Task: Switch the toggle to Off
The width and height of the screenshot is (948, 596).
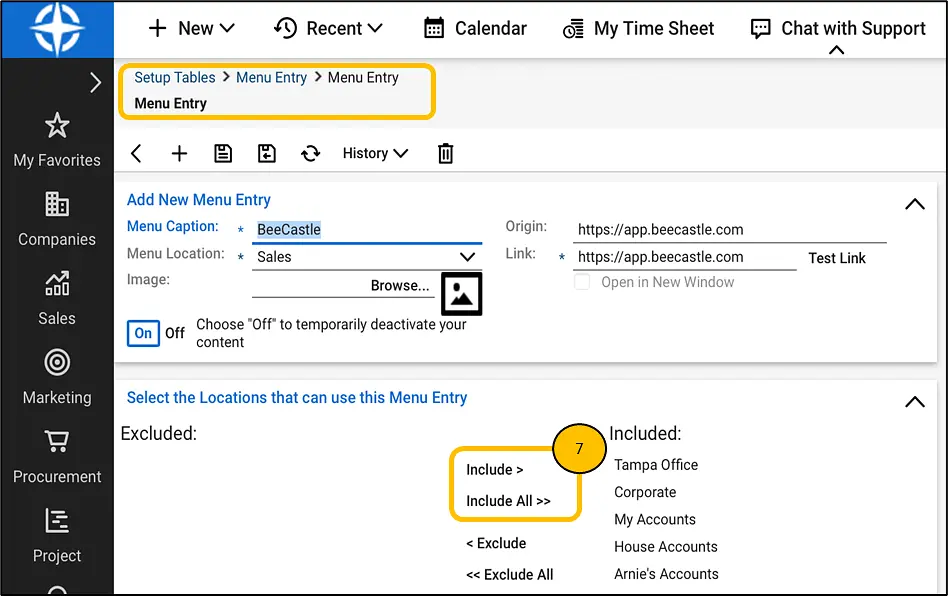Action: 175,333
